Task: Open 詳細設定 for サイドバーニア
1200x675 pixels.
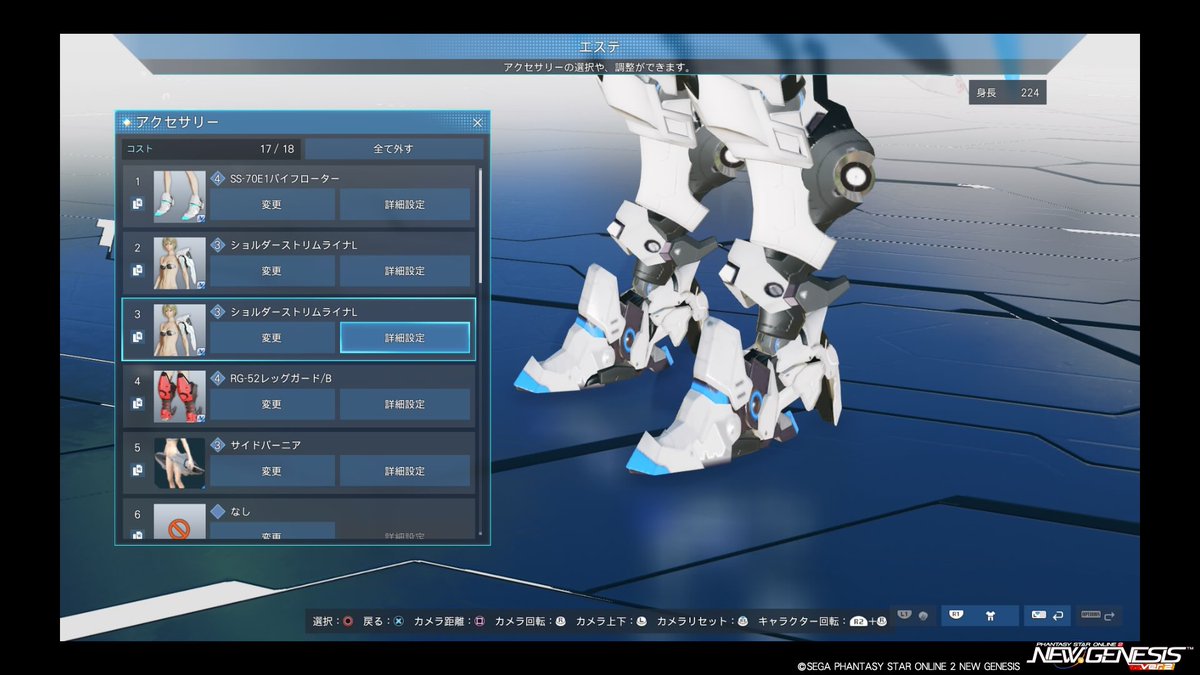Action: pos(405,471)
